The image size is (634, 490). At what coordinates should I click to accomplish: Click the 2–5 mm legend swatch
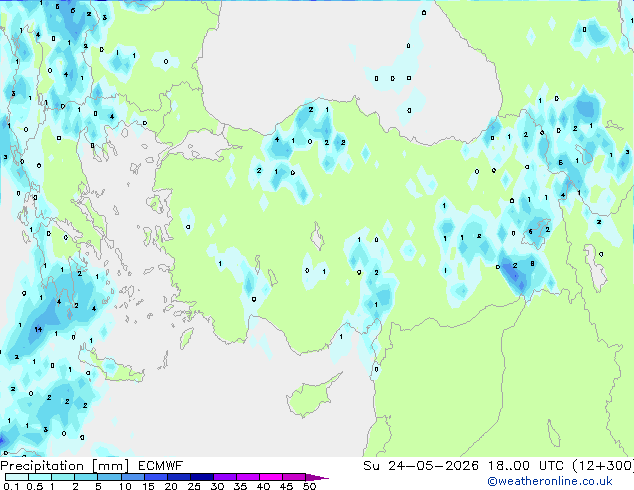[x=86, y=477]
